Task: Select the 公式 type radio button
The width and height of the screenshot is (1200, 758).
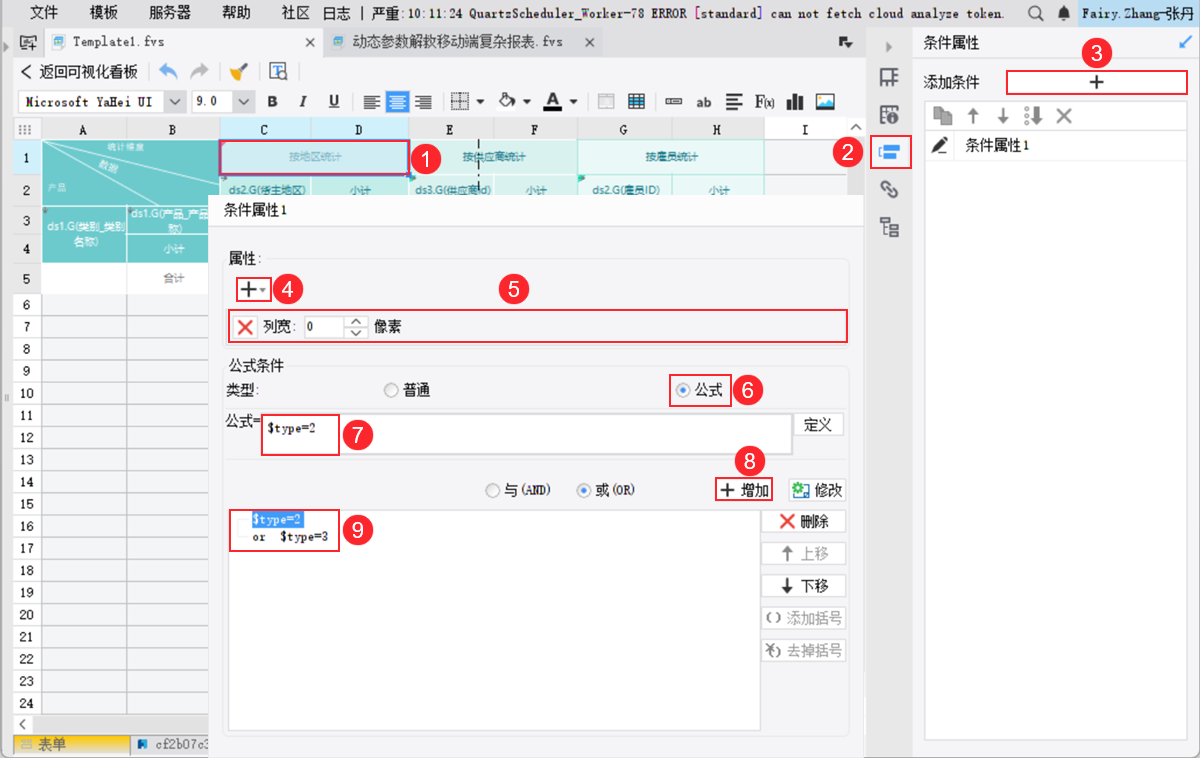Action: coord(683,391)
